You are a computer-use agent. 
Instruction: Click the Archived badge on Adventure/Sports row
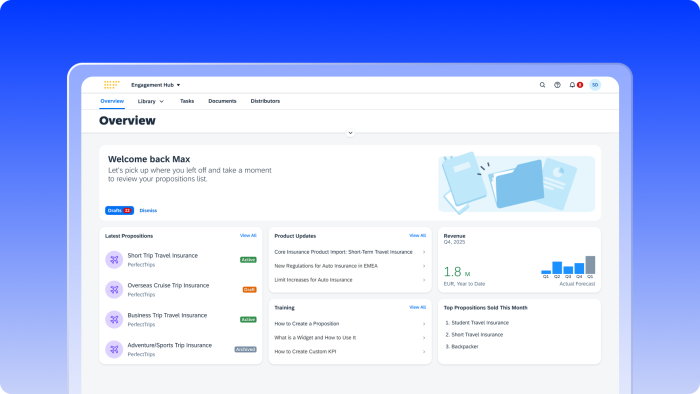[x=246, y=349]
